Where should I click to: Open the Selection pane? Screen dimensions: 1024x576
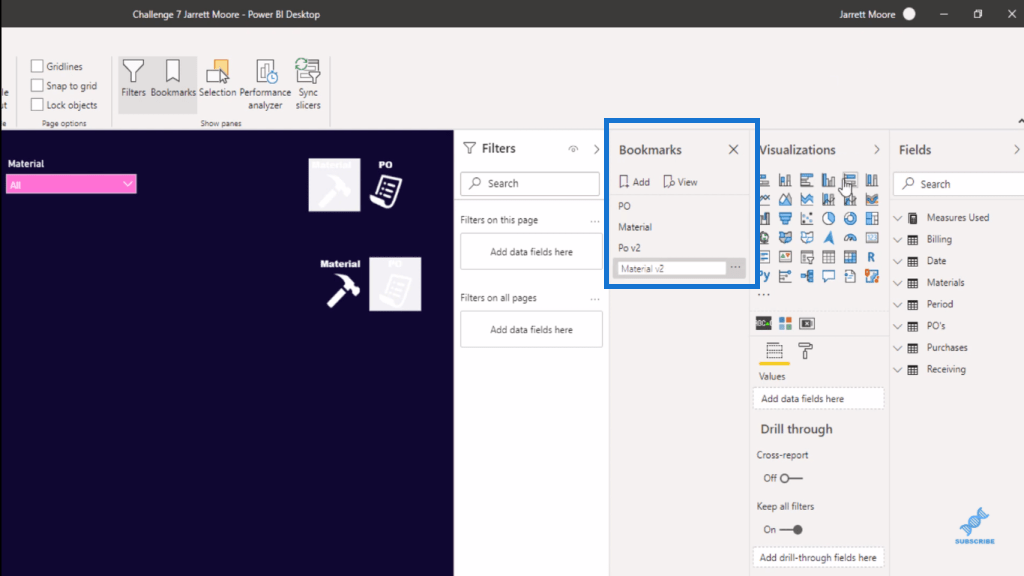217,79
